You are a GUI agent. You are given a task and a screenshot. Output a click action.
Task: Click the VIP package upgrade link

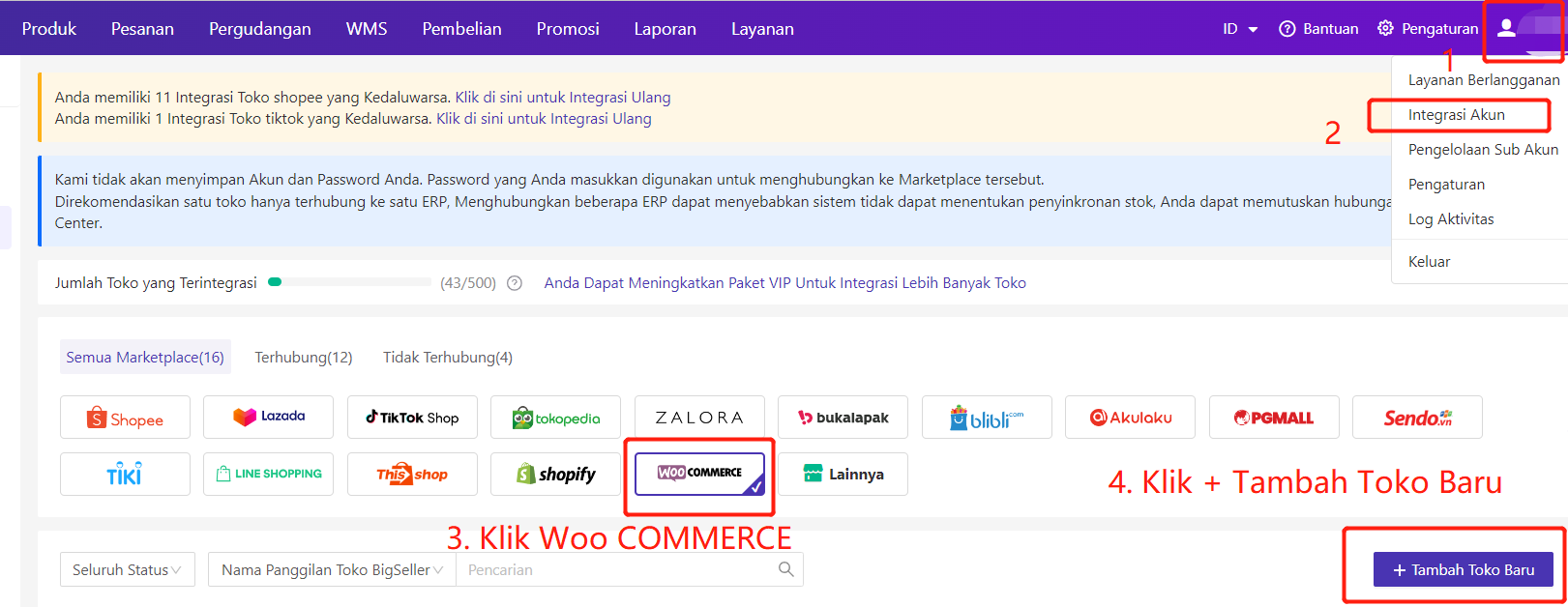(x=785, y=283)
